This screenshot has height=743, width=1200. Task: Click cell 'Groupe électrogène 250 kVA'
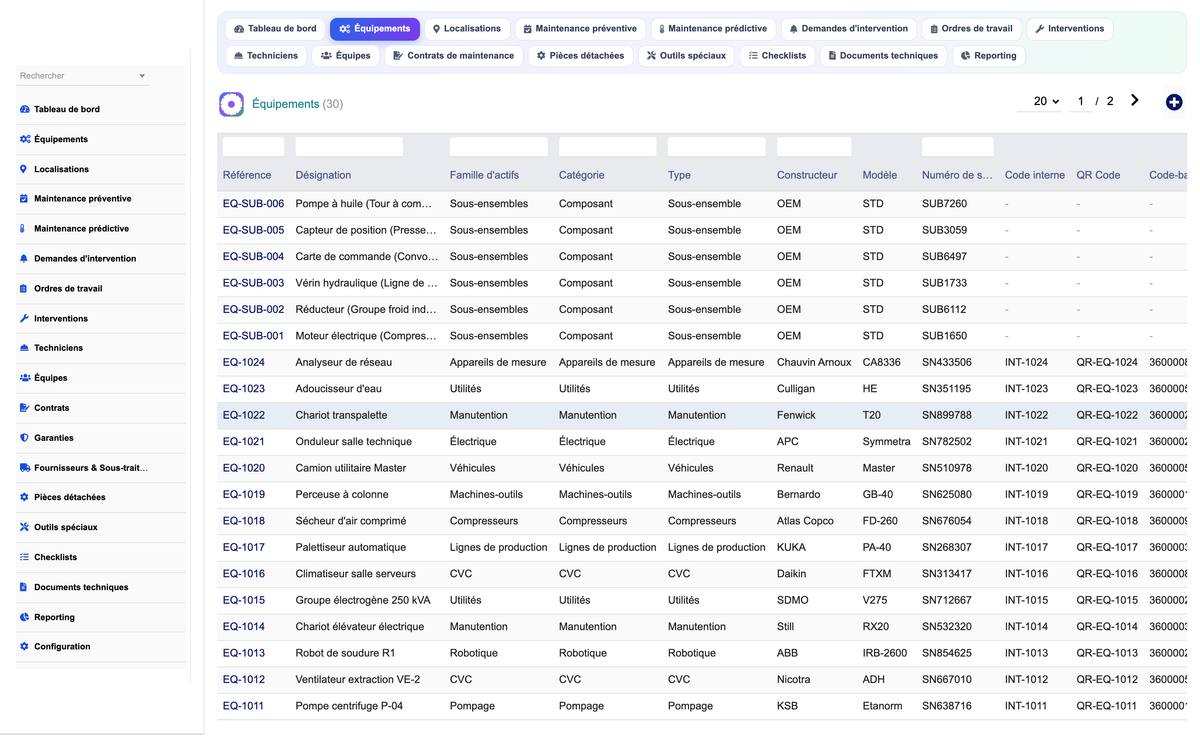point(364,601)
